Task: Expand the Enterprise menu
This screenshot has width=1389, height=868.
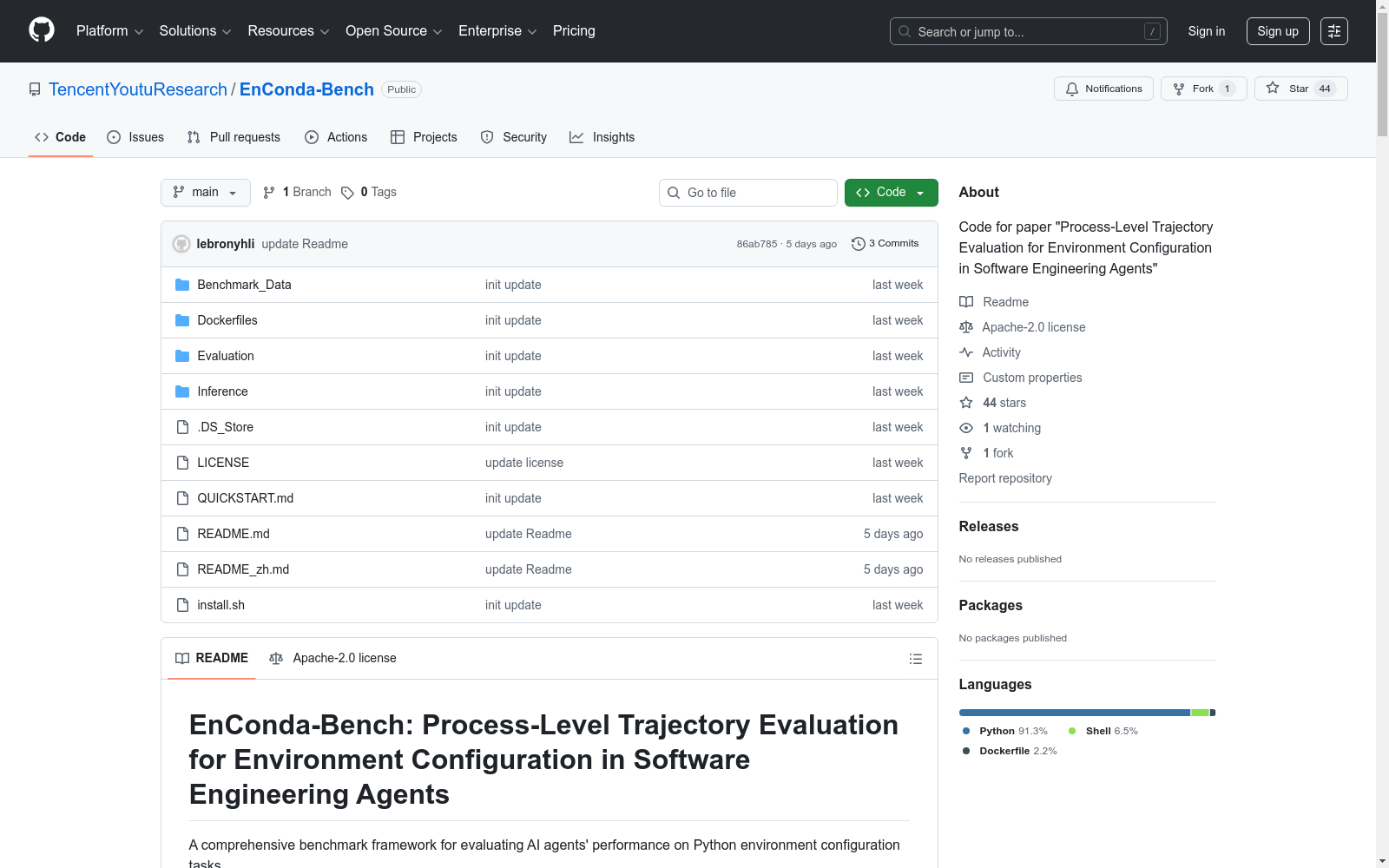Action: [497, 31]
